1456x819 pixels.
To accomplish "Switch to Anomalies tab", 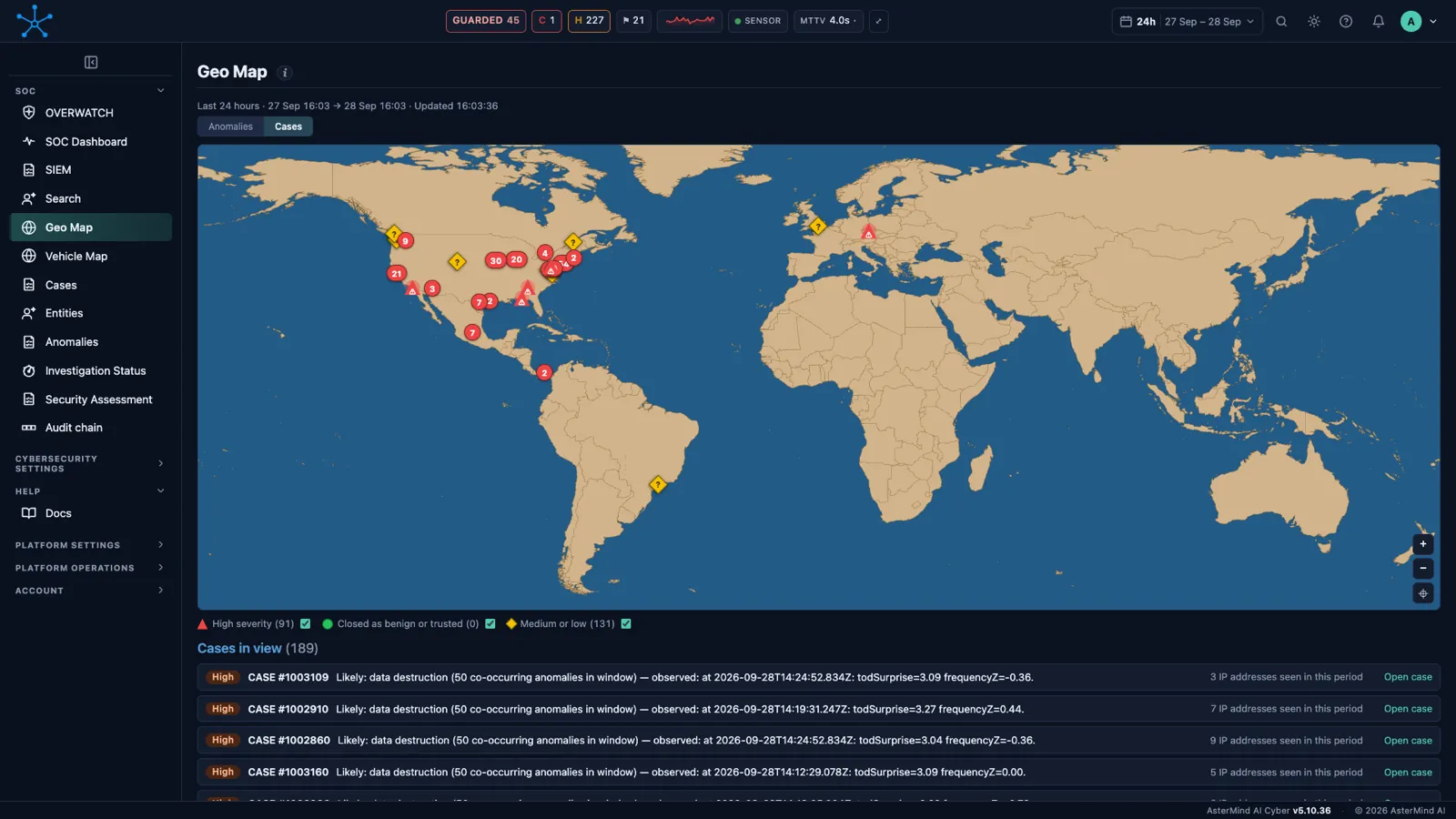I will click(230, 126).
